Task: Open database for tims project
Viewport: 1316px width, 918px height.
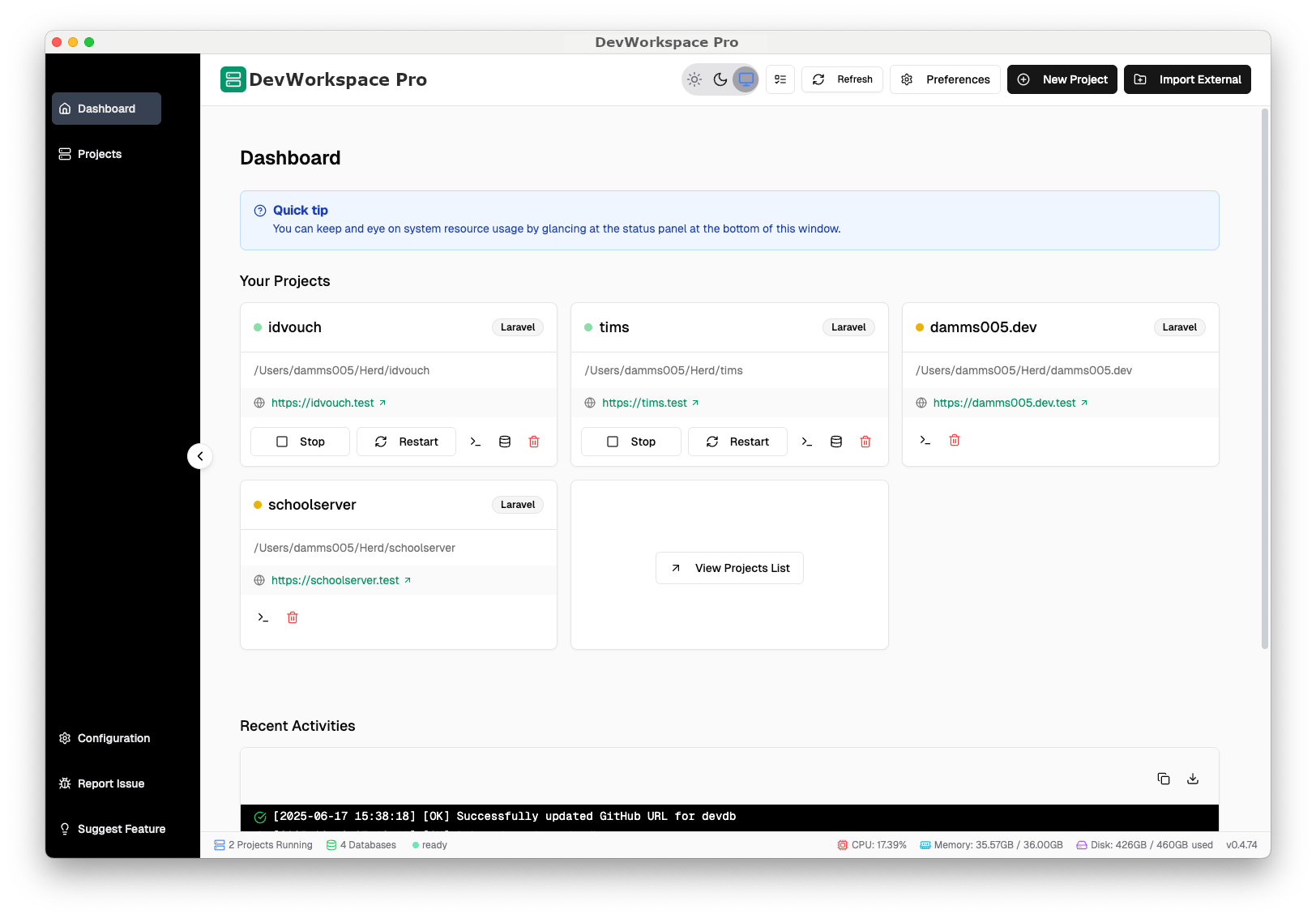Action: (836, 442)
